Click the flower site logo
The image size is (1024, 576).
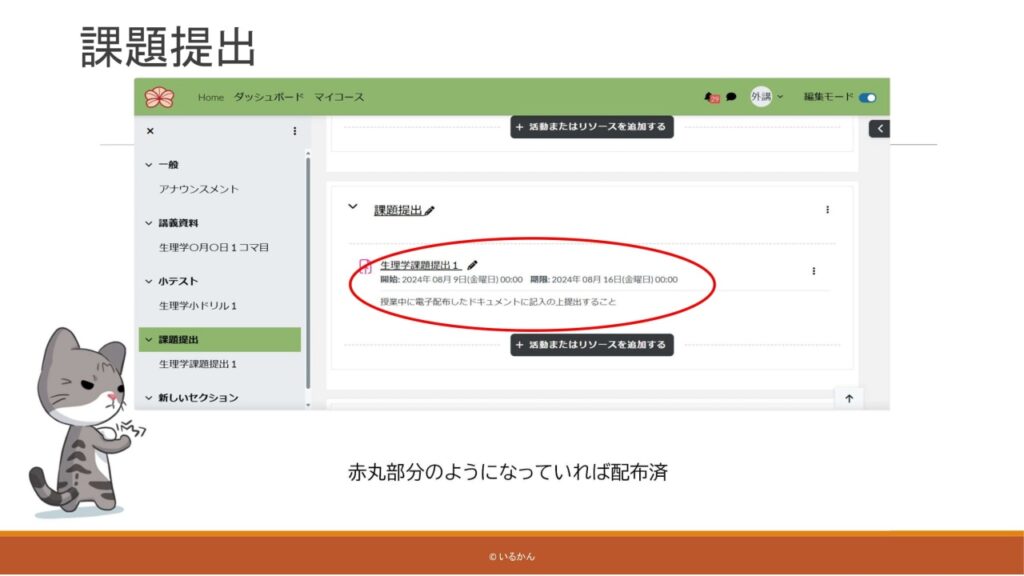[x=159, y=97]
